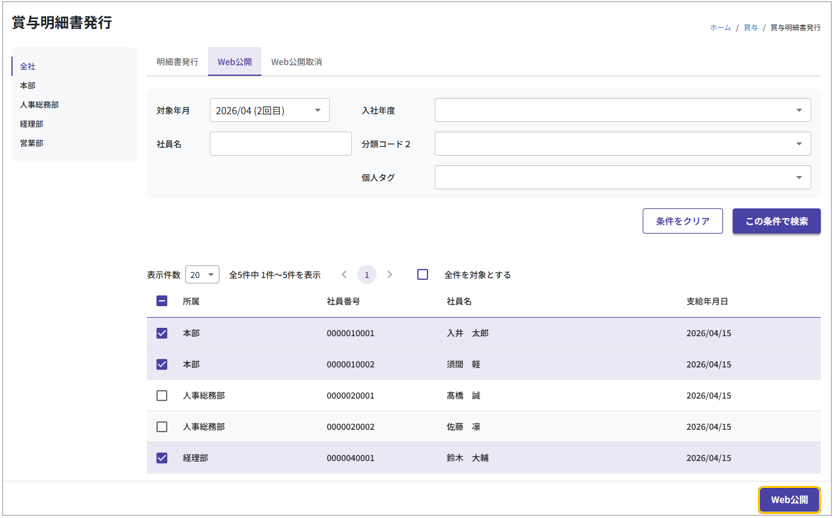Switch to 明細書発行 tab

(177, 62)
